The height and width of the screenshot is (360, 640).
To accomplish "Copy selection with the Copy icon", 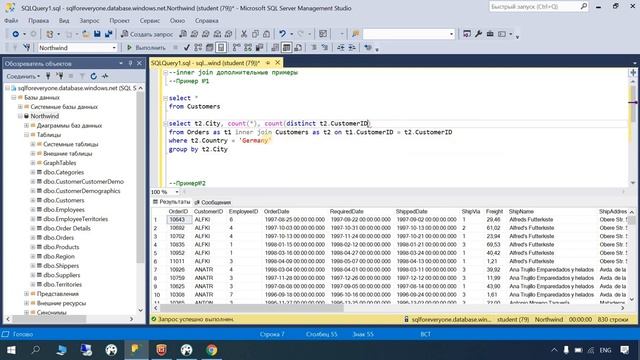I will pos(255,34).
